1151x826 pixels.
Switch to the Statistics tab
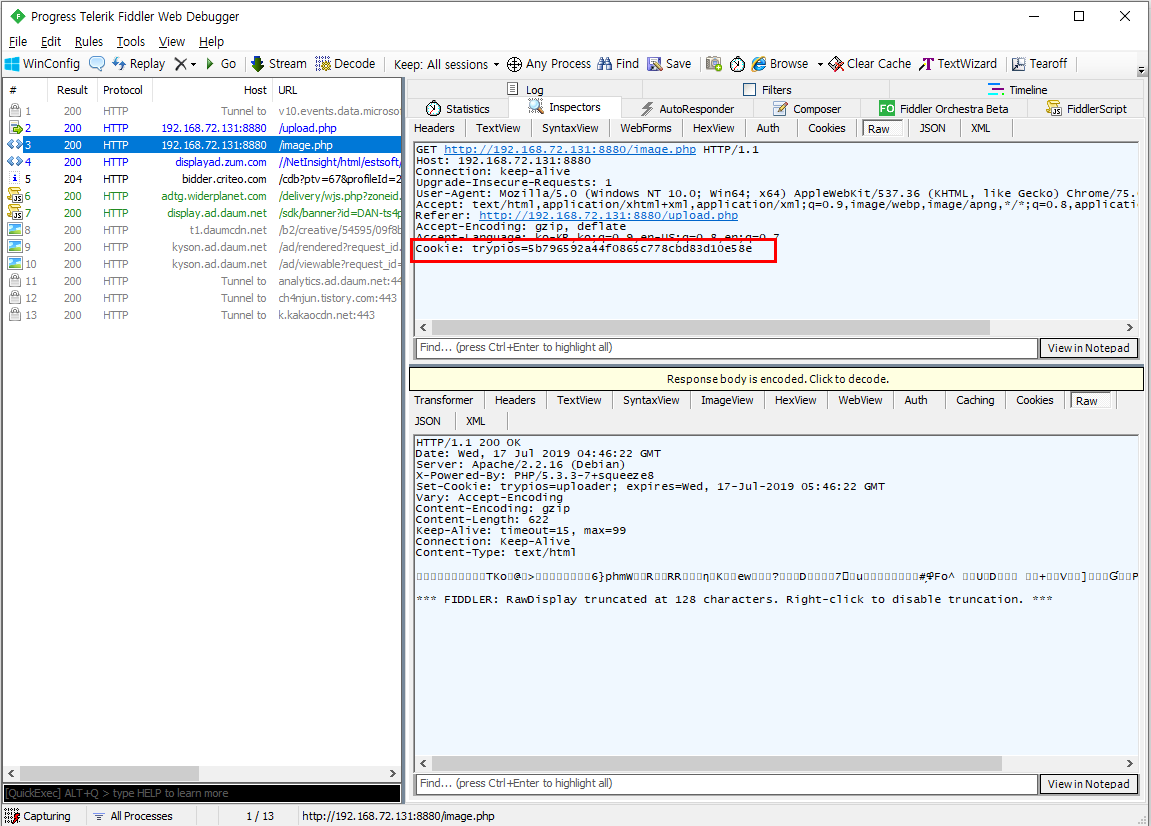(x=458, y=109)
